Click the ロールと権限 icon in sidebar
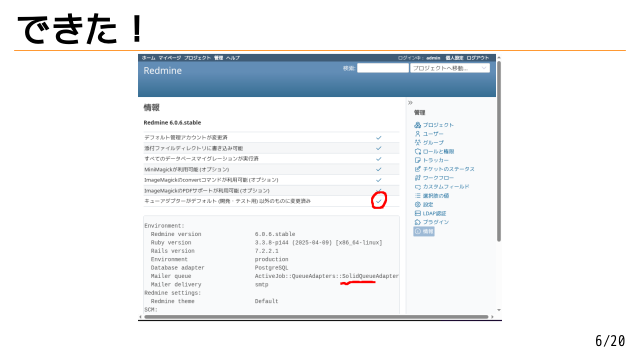This screenshot has width=640, height=360. point(417,151)
